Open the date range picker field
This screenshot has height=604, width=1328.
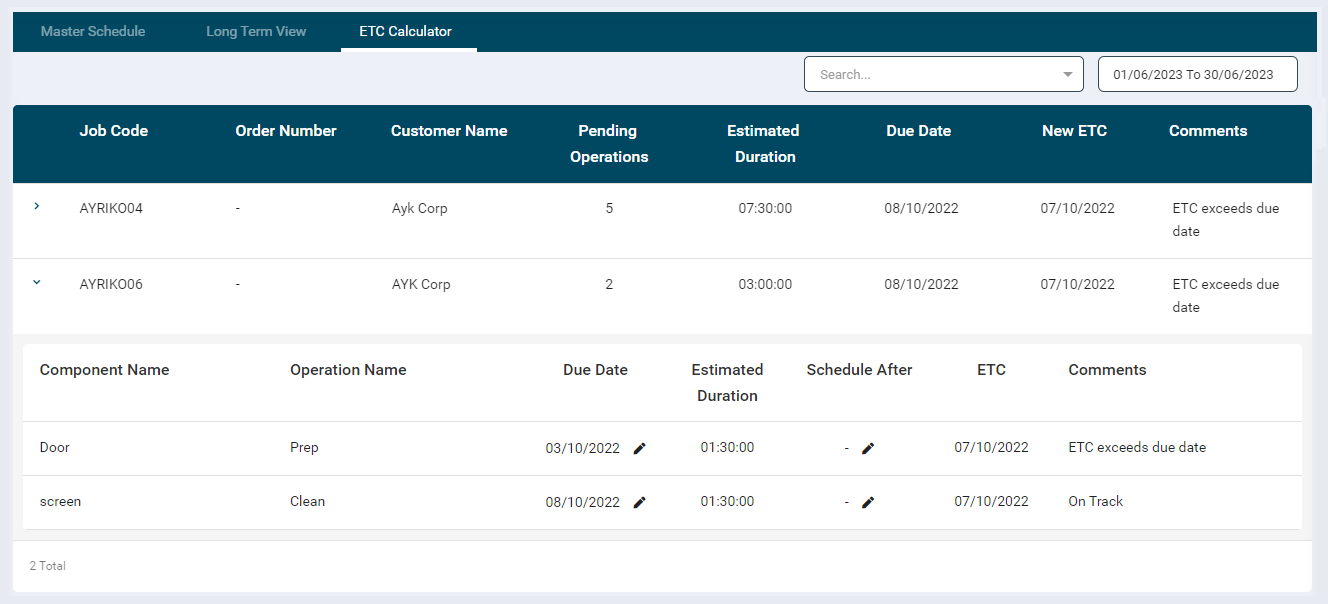[x=1197, y=74]
